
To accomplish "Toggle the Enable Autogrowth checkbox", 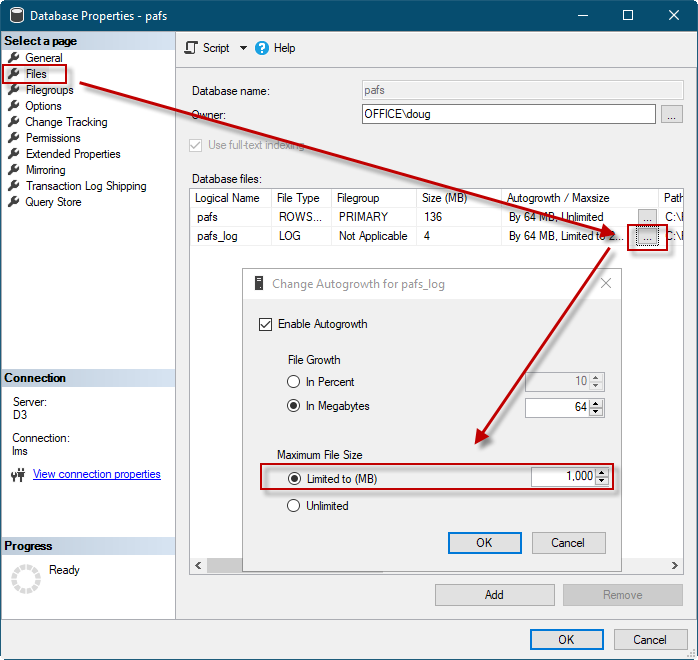I will click(x=265, y=324).
